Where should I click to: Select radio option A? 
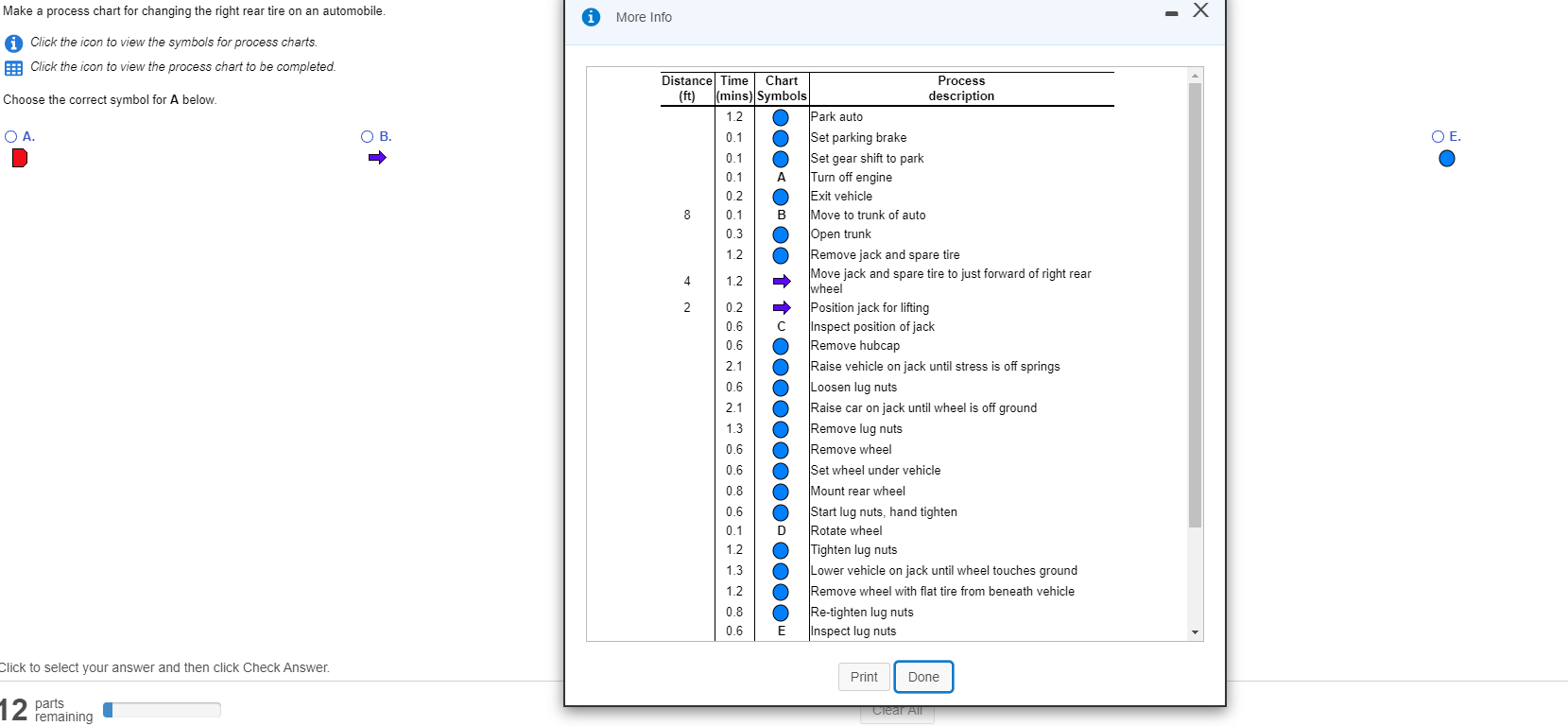[11, 136]
